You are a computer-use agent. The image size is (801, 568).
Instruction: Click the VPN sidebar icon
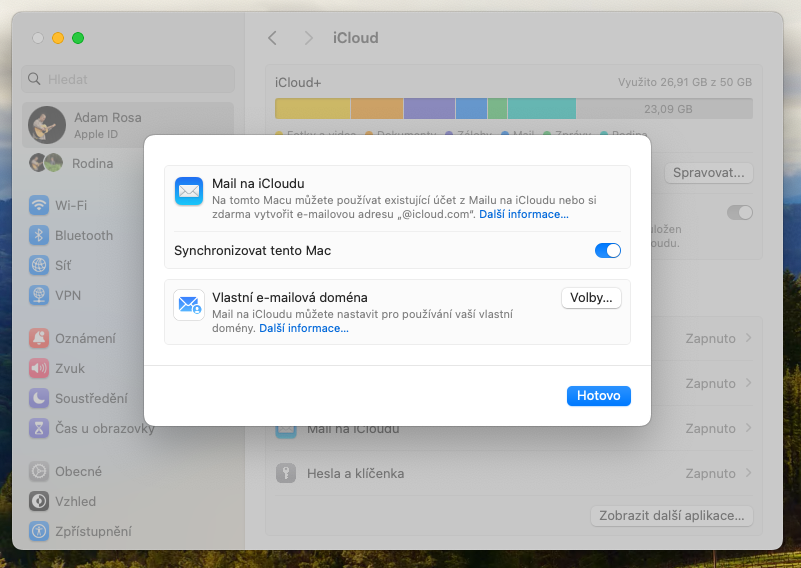point(39,295)
